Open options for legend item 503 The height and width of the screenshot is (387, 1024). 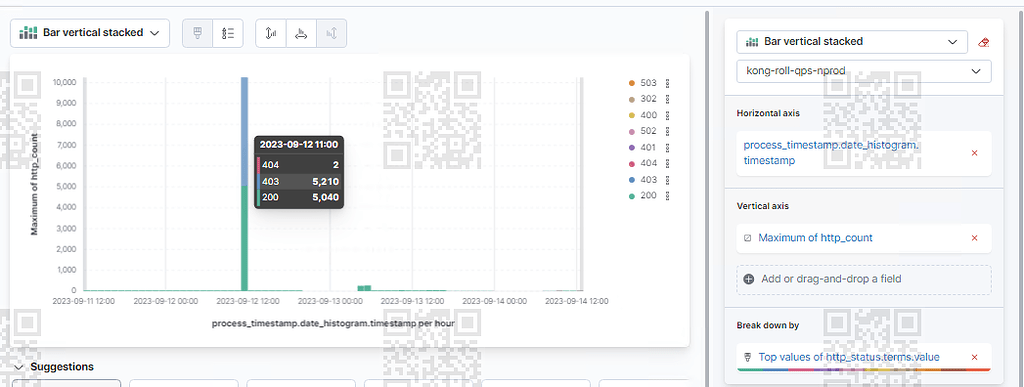click(667, 84)
